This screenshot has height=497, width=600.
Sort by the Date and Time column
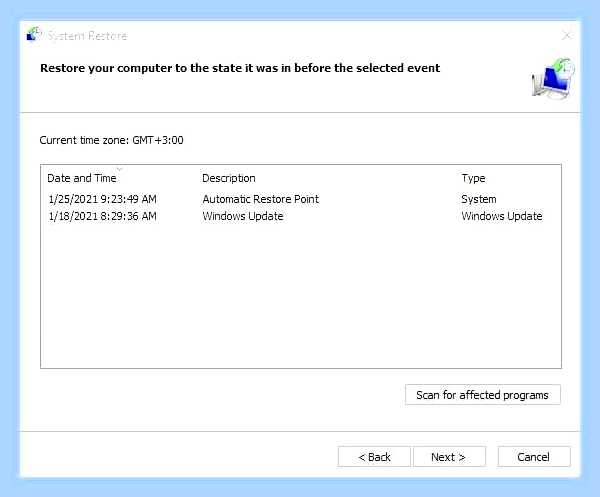pyautogui.click(x=82, y=178)
